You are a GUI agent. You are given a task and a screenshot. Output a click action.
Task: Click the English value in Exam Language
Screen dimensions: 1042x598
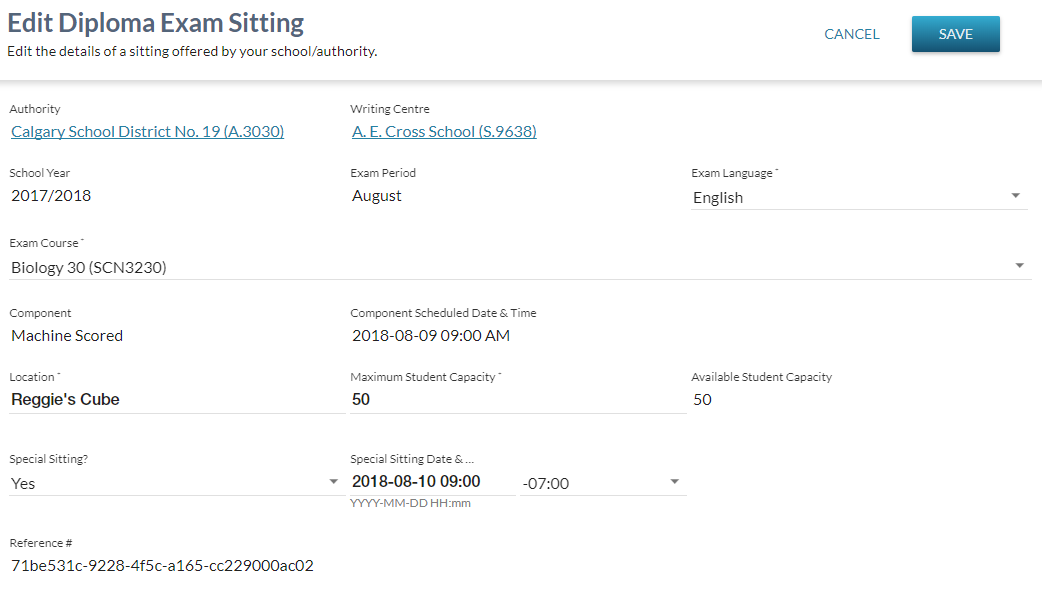(x=718, y=198)
